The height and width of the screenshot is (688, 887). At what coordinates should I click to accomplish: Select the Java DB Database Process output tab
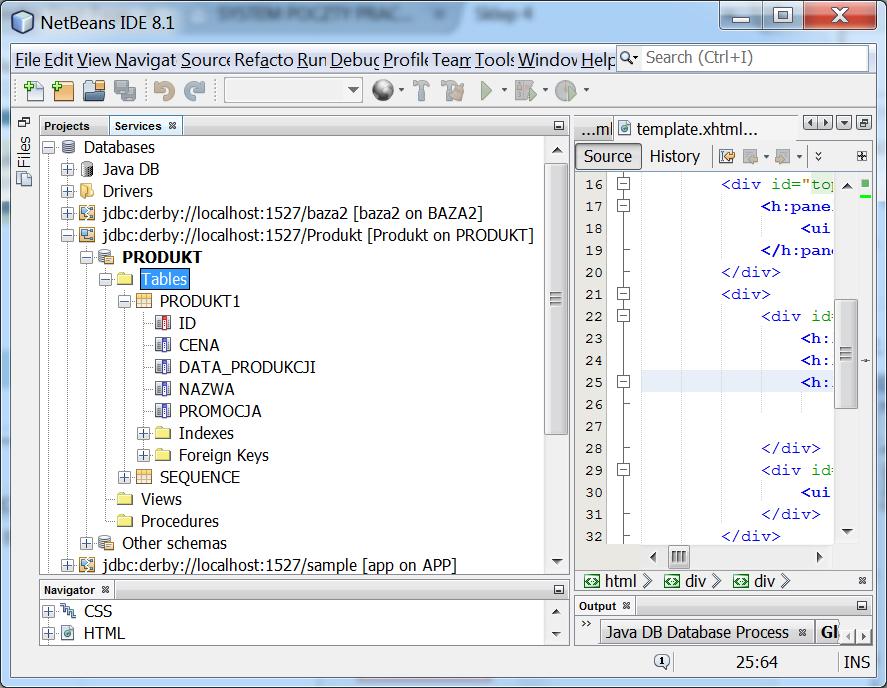pos(697,633)
